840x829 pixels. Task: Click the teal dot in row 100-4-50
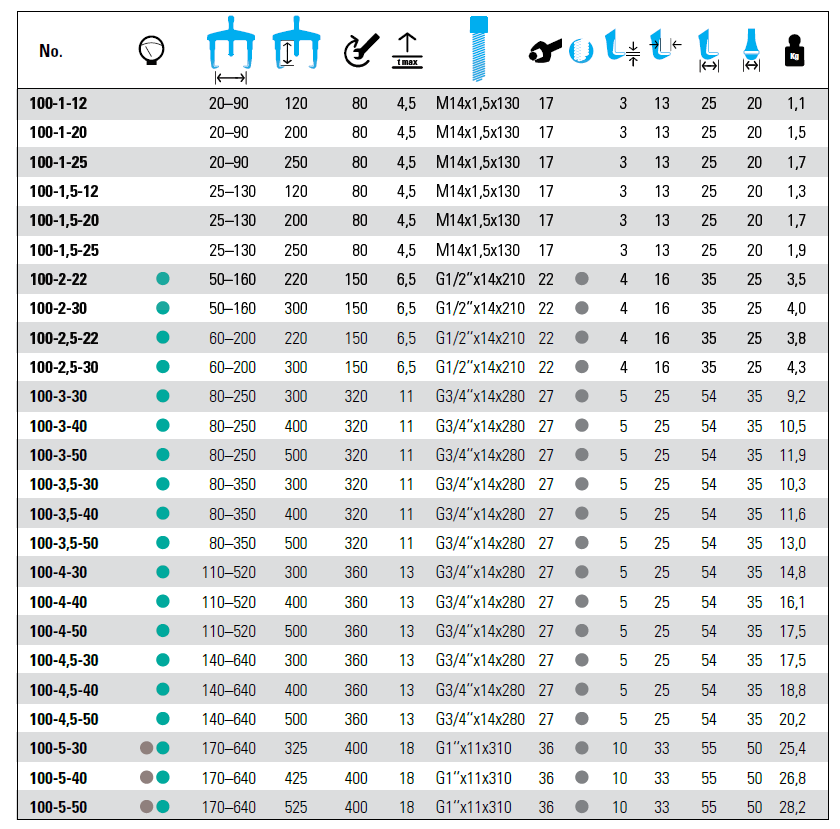pos(162,631)
